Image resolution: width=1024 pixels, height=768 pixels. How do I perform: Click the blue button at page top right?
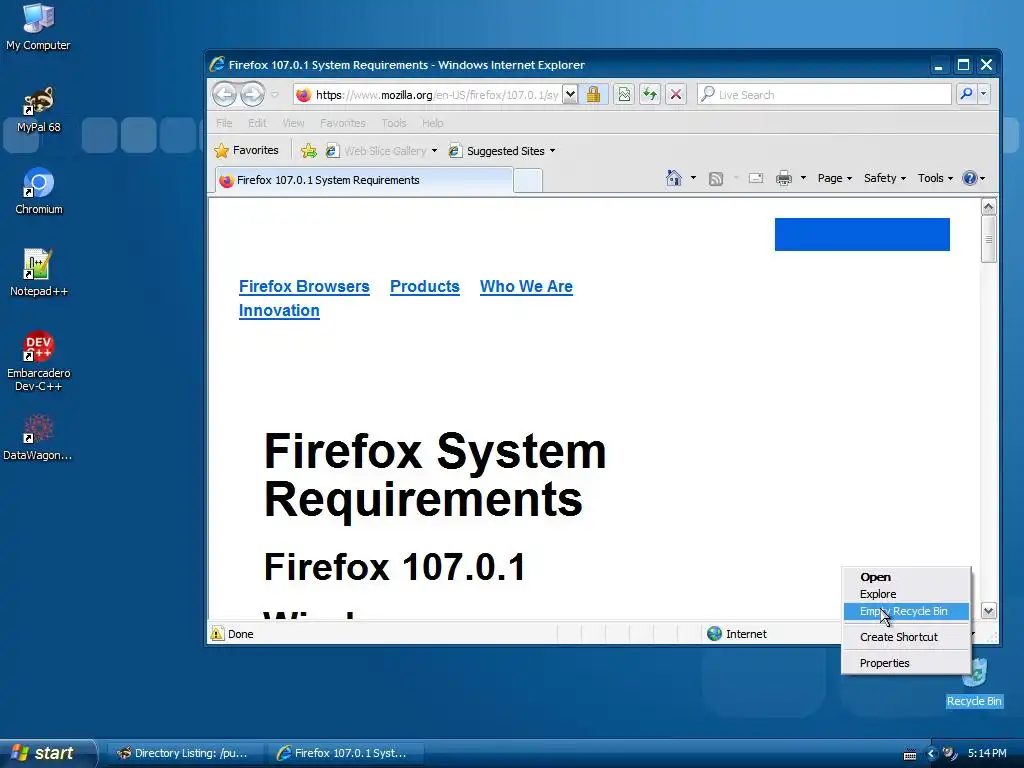point(862,234)
